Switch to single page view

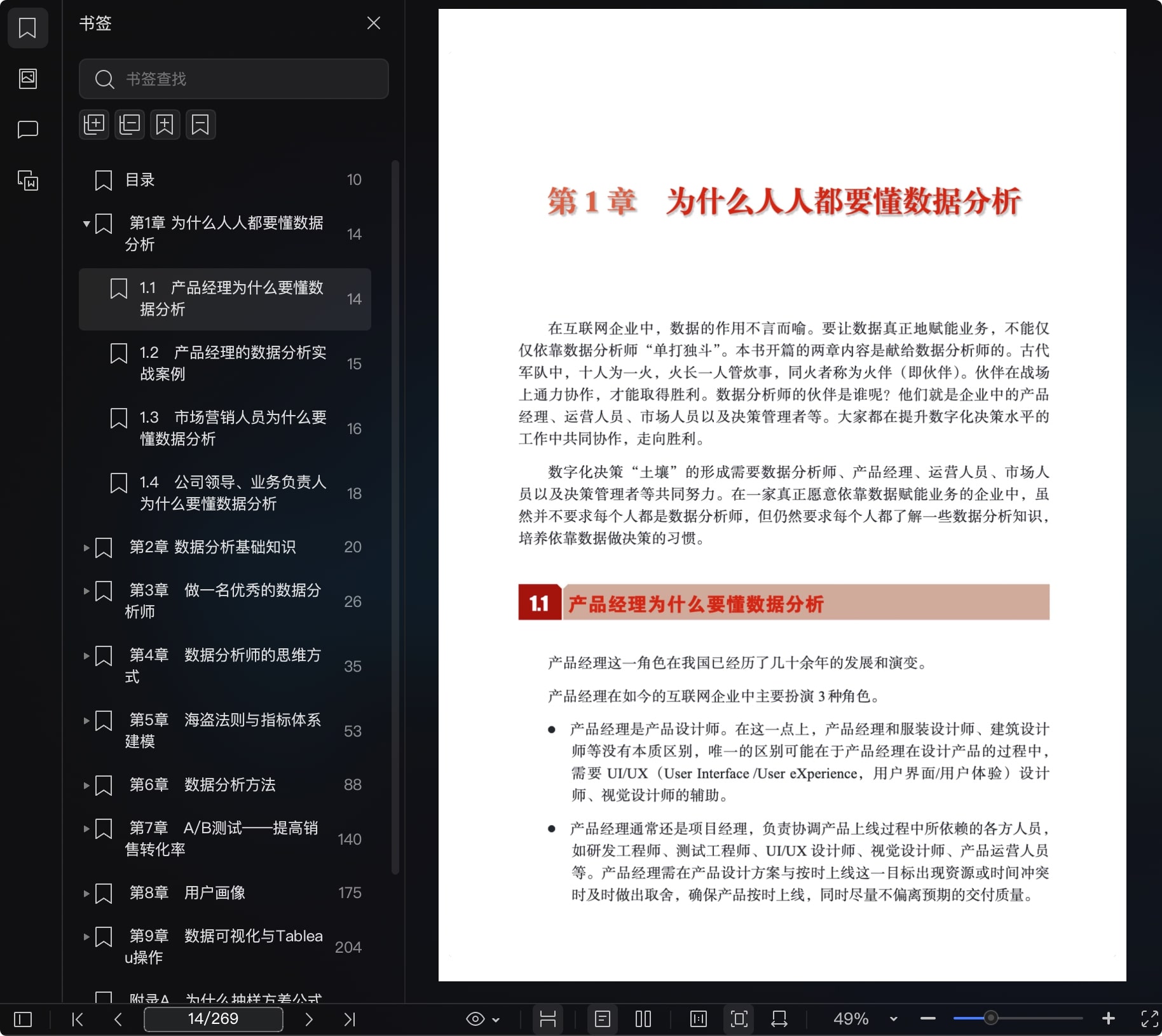(x=603, y=1019)
